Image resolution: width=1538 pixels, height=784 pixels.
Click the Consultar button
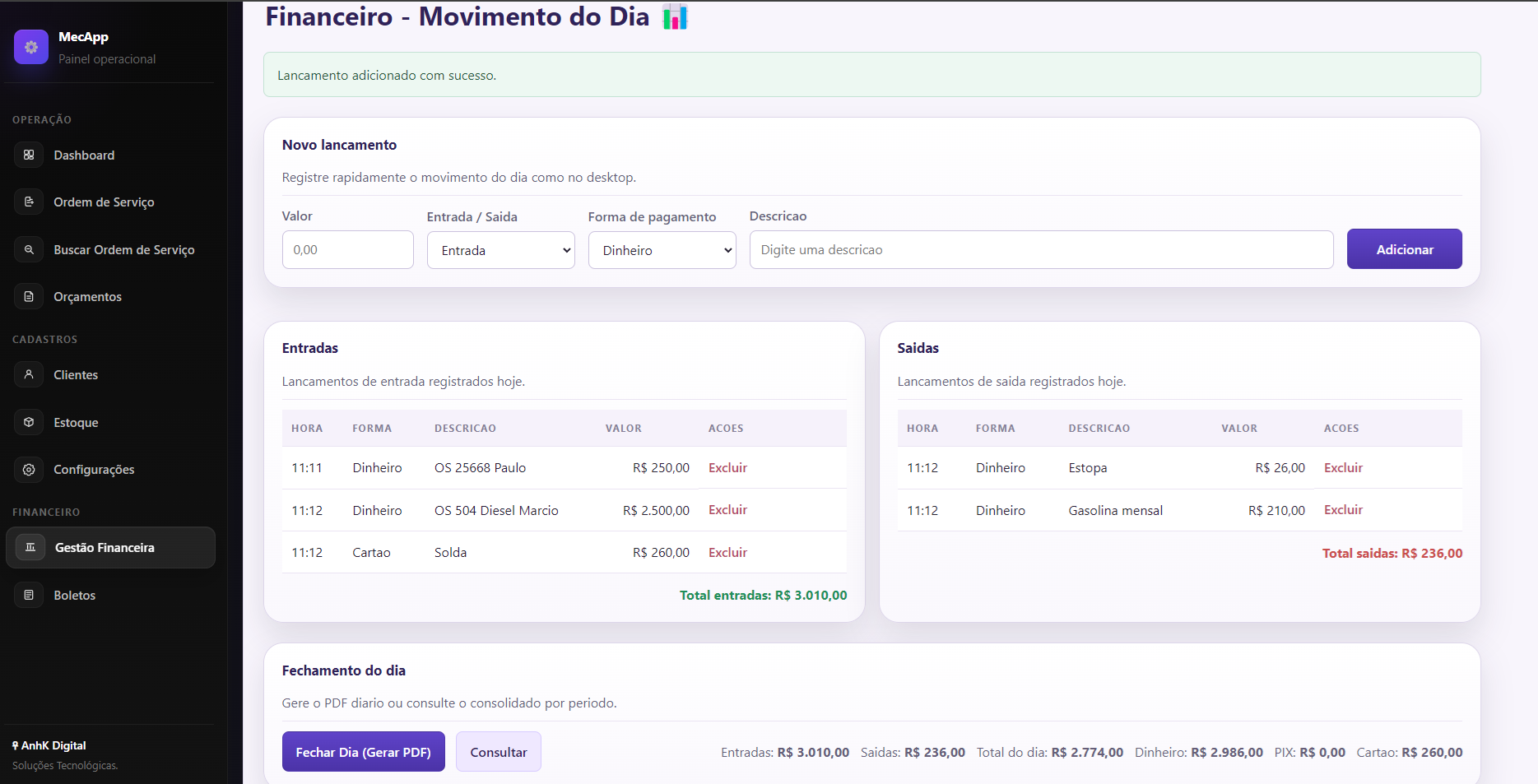498,751
